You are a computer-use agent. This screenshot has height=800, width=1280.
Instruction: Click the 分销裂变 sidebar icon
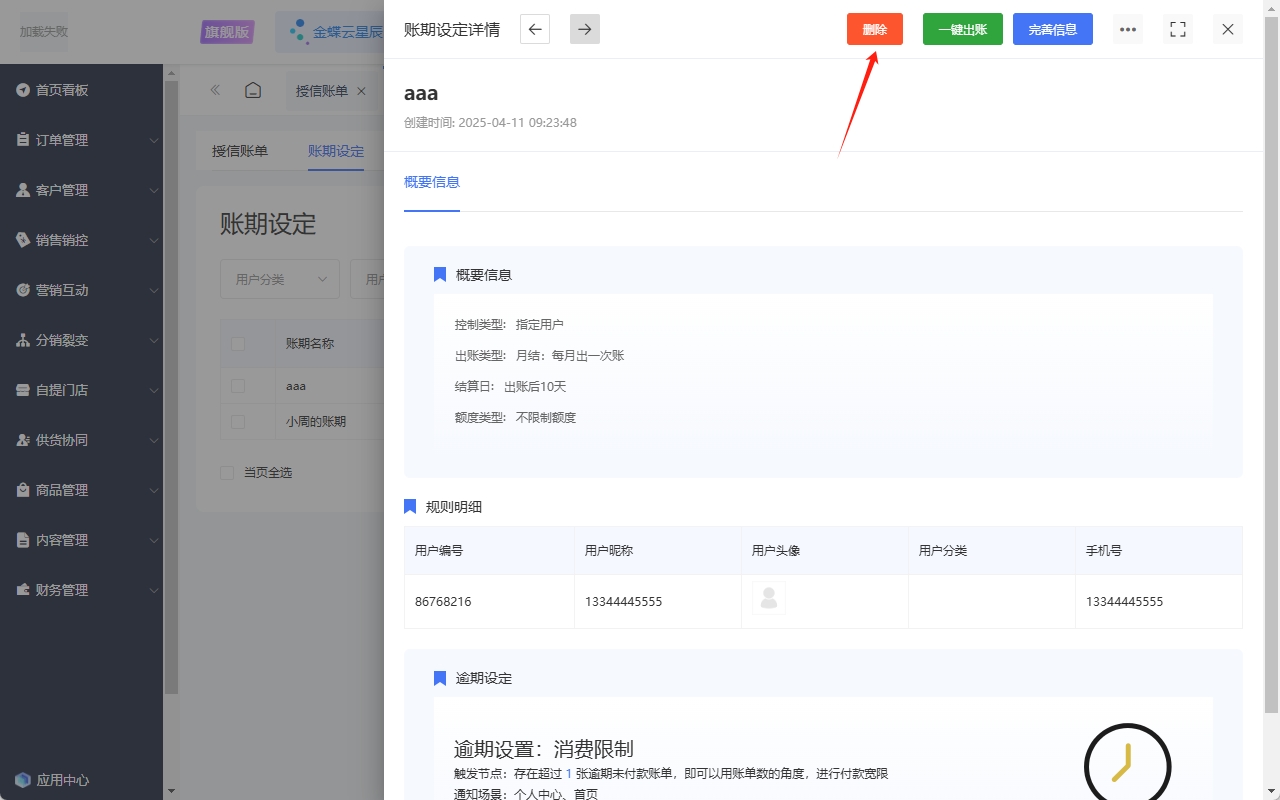[x=23, y=340]
